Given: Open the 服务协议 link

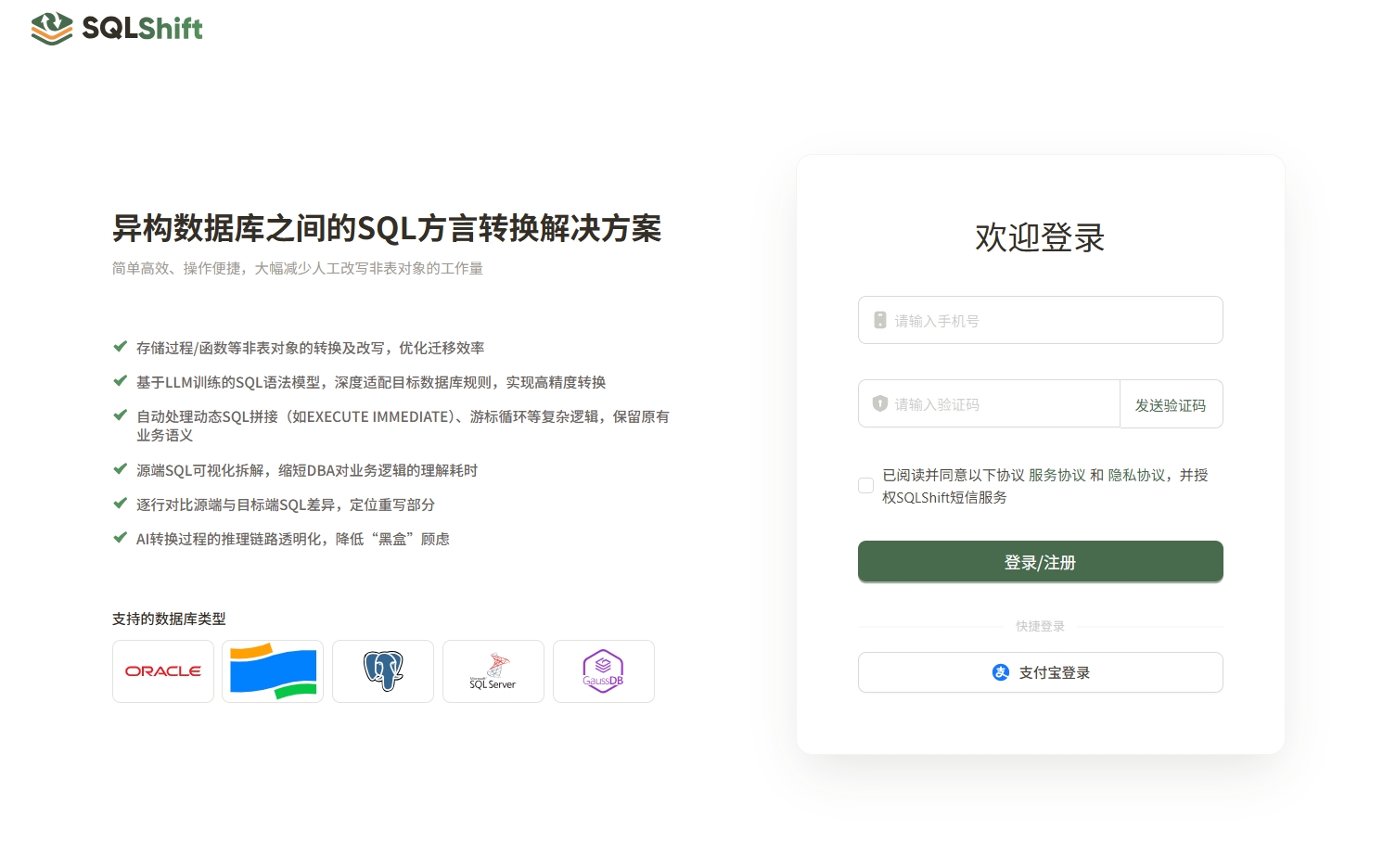Looking at the screenshot, I should [1057, 475].
